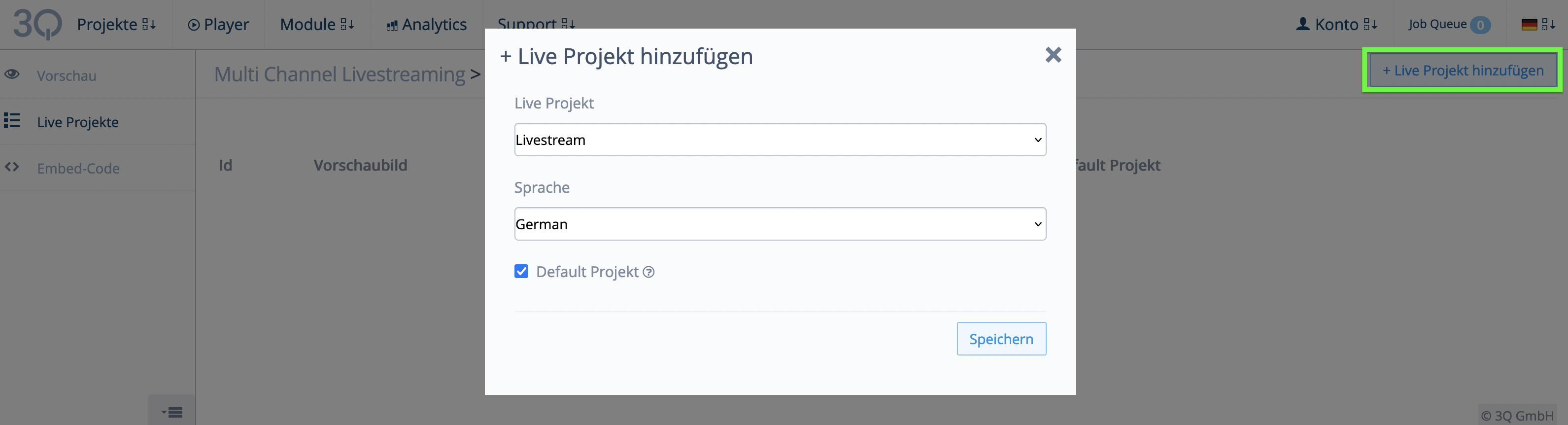Open the Sprache dropdown showing German

[x=780, y=223]
